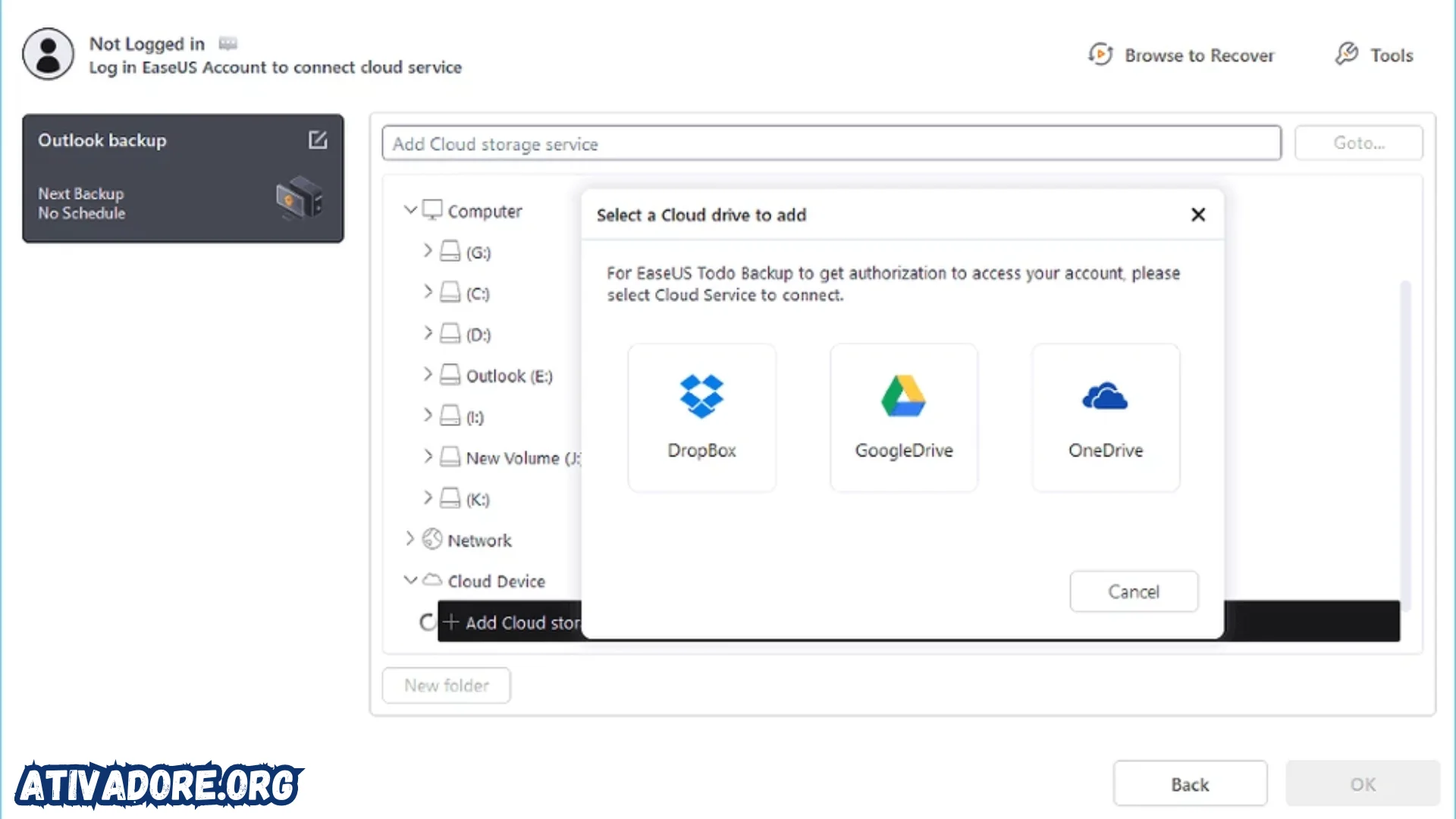The height and width of the screenshot is (819, 1456).
Task: Select the G: drive icon
Action: tap(450, 251)
